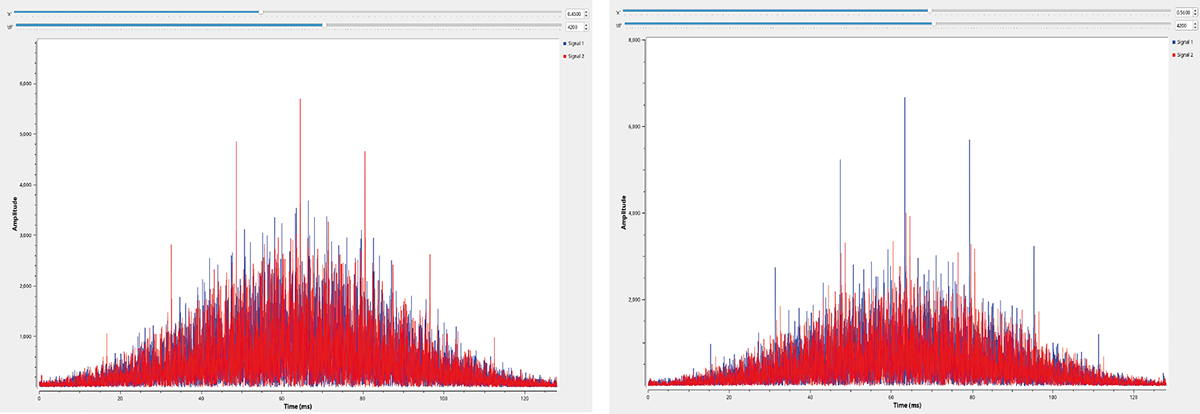
Task: Increase the 0.5600 value with up arrow
Action: [x=1196, y=10]
